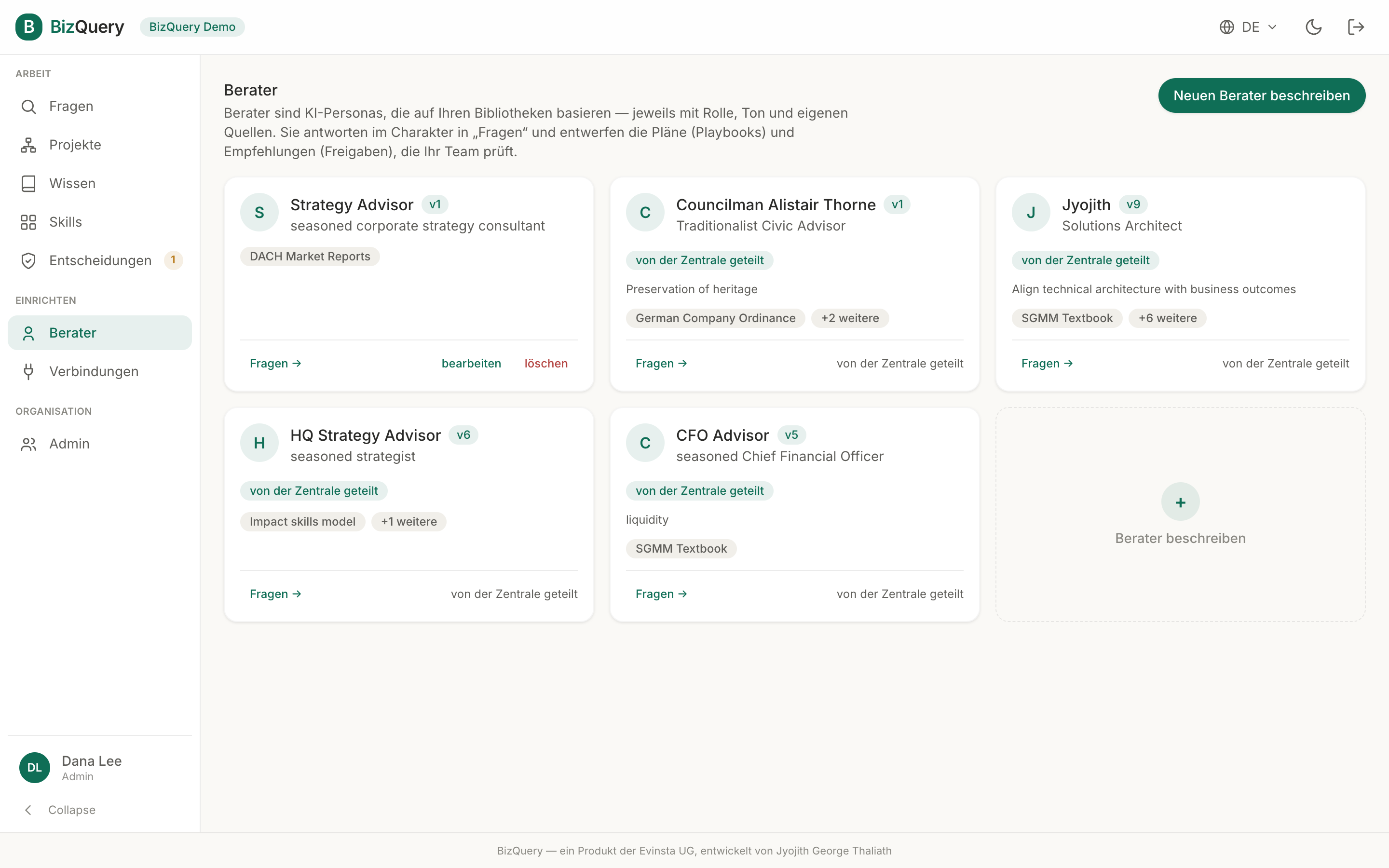Open Wissen menu item
Viewport: 1389px width, 868px height.
point(100,183)
